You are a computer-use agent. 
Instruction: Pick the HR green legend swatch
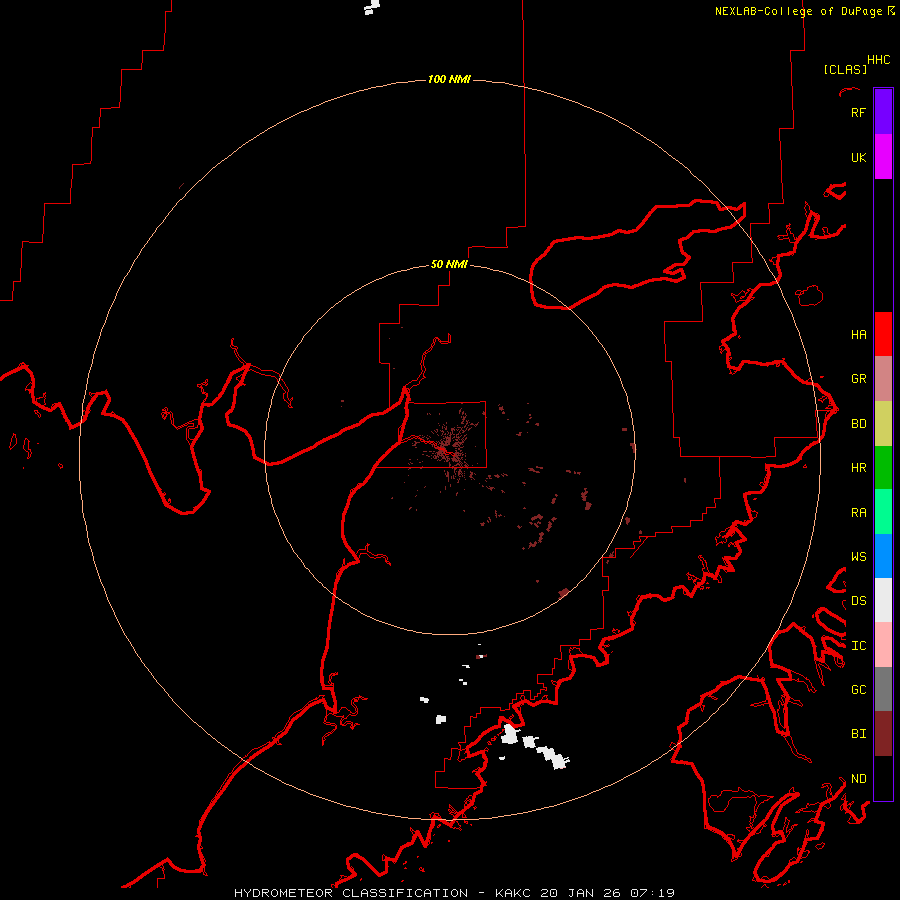pyautogui.click(x=883, y=467)
